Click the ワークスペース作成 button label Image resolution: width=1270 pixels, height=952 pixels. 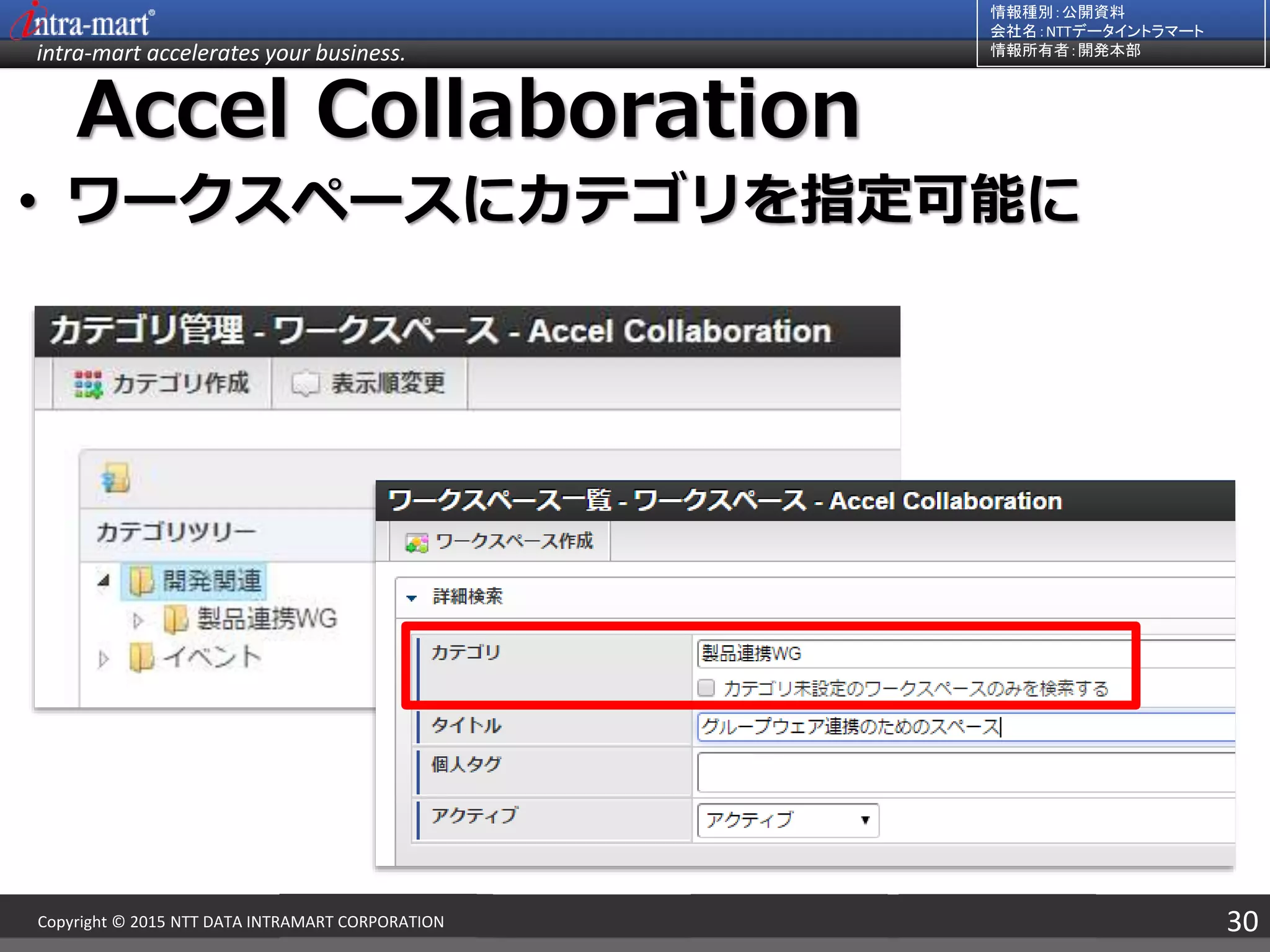515,541
